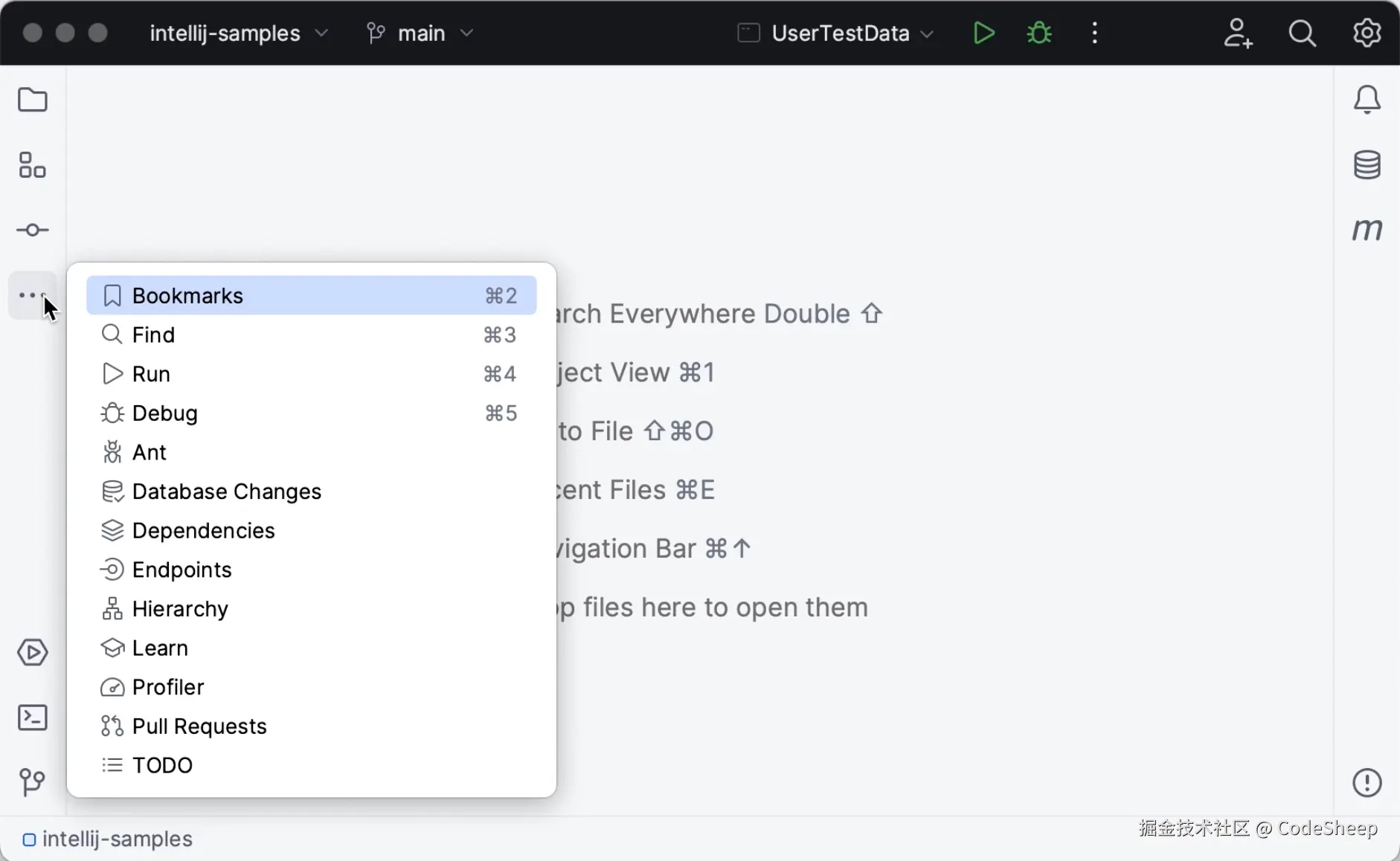This screenshot has height=861, width=1400.
Task: Click the Code With Me add-user icon
Action: (1238, 33)
